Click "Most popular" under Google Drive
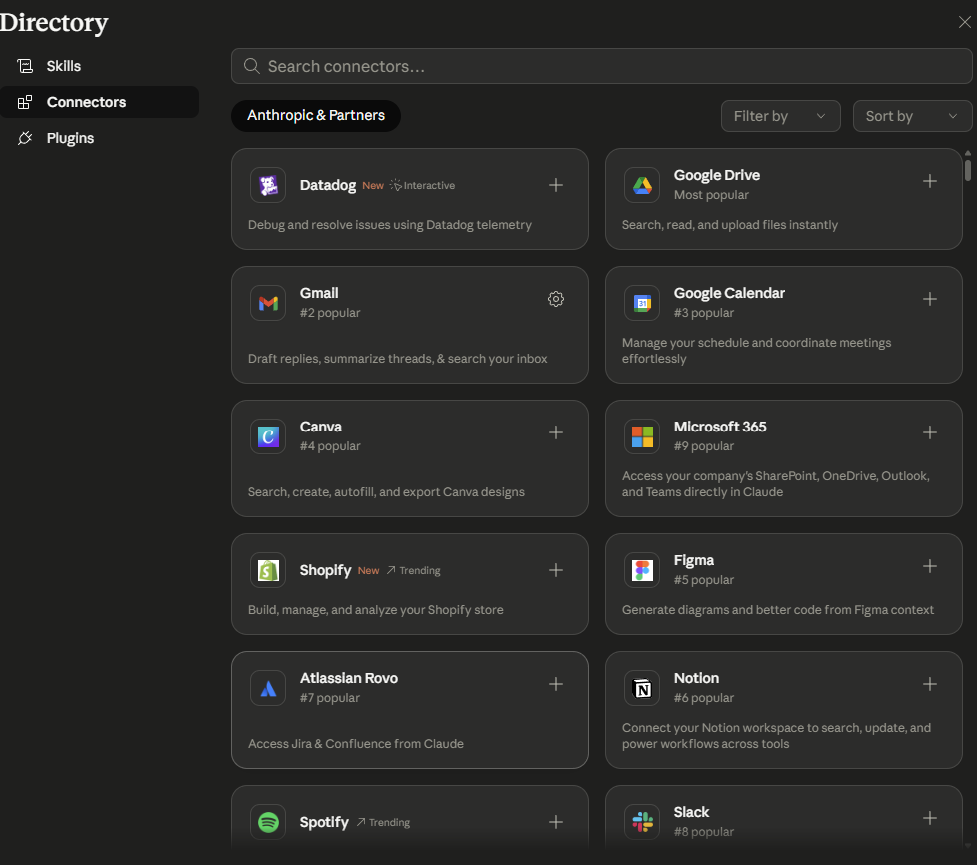The height and width of the screenshot is (865, 977). (x=711, y=195)
